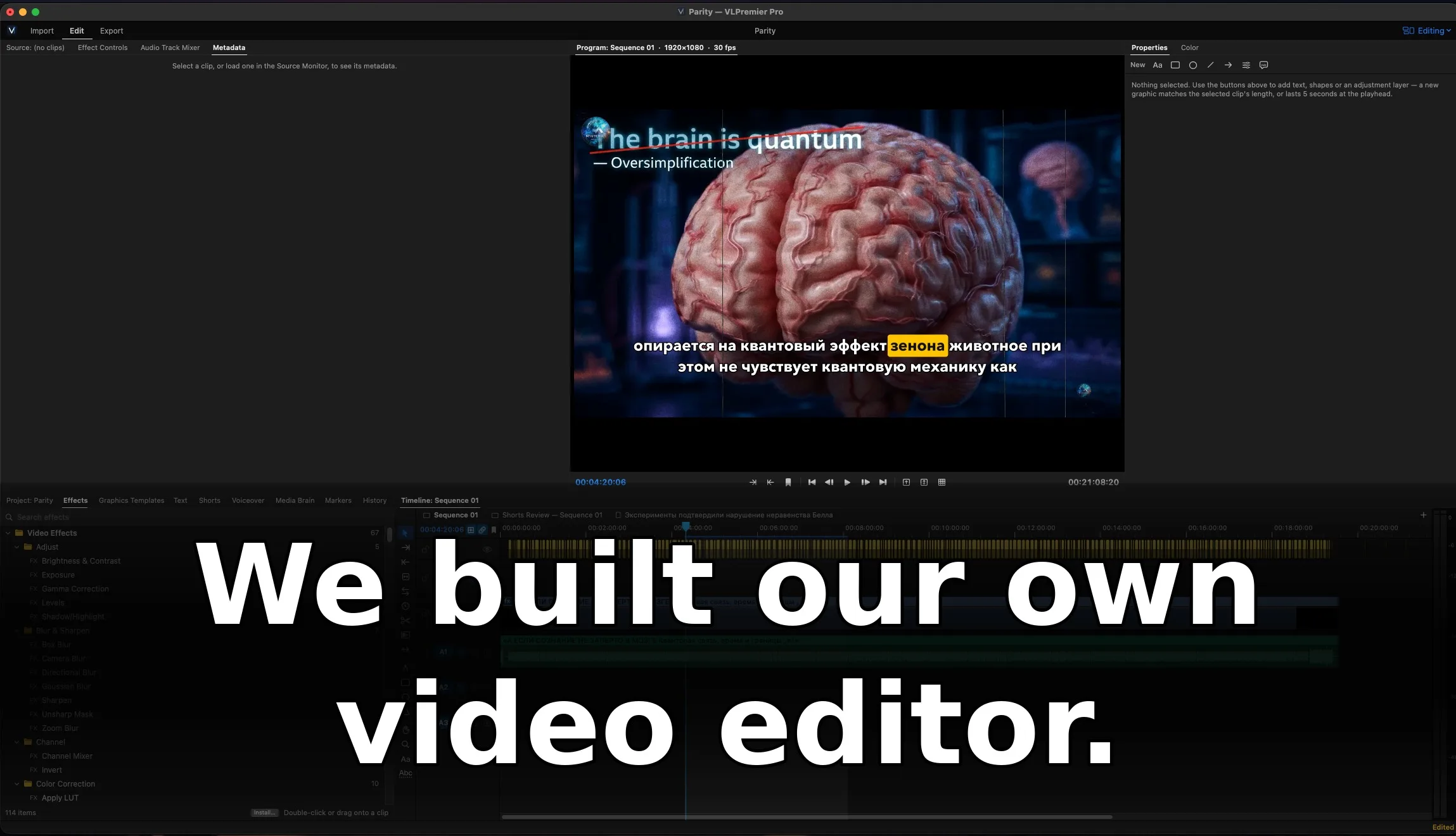
Task: Add a rectangle shape in Properties
Action: 1175,65
